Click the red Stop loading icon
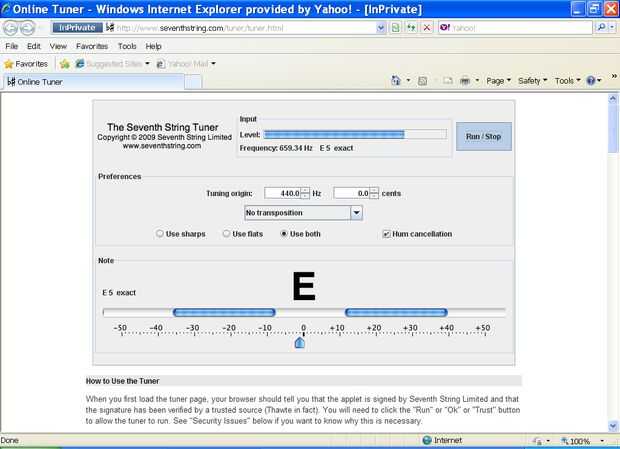The width and height of the screenshot is (620, 449). pos(427,28)
